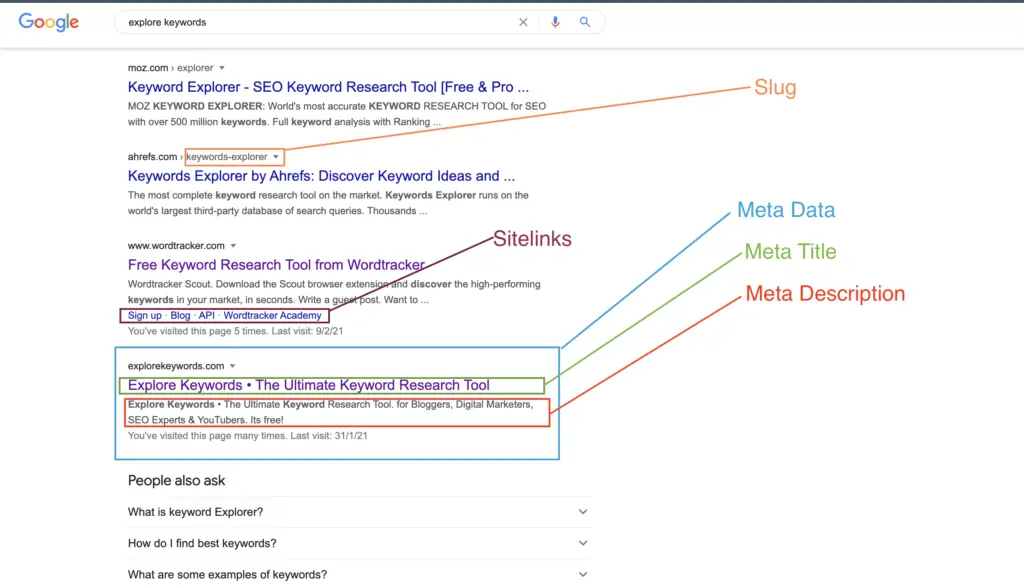Viewport: 1024px width, 587px height.
Task: Click 'The most complete keyword research tool' snippet
Action: 328,203
